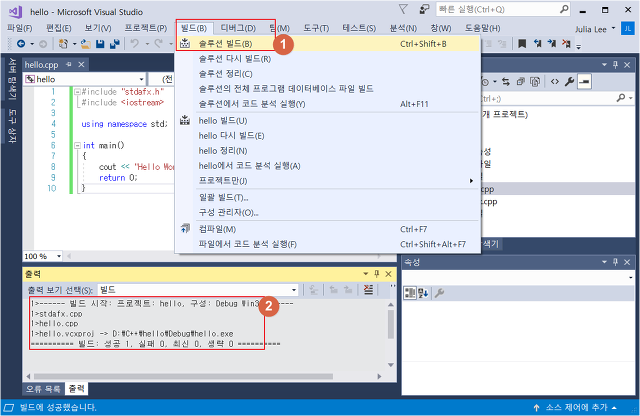The image size is (640, 416).
Task: Select 솔루션 빌드(B) menu item
Action: (328, 44)
